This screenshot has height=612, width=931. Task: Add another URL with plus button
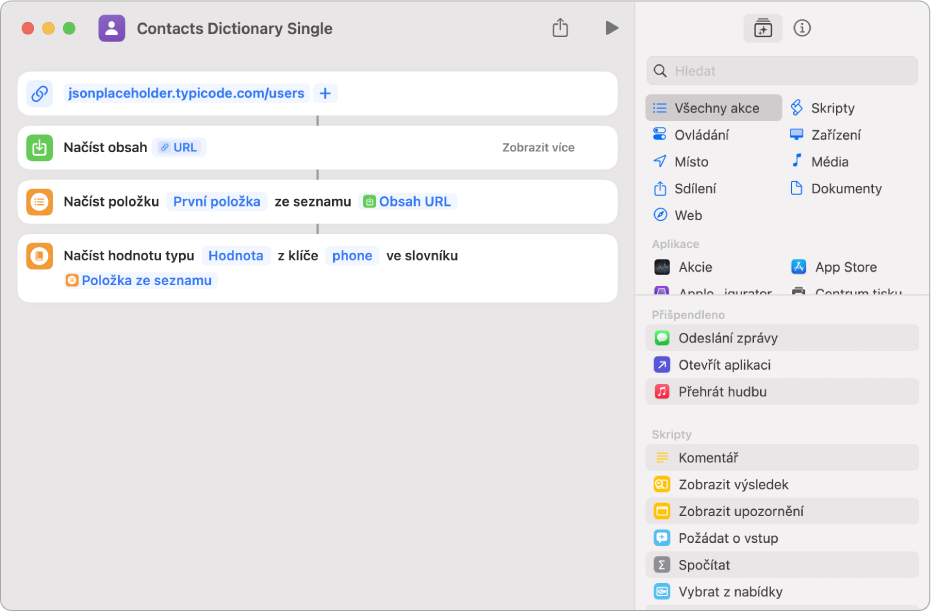(325, 93)
